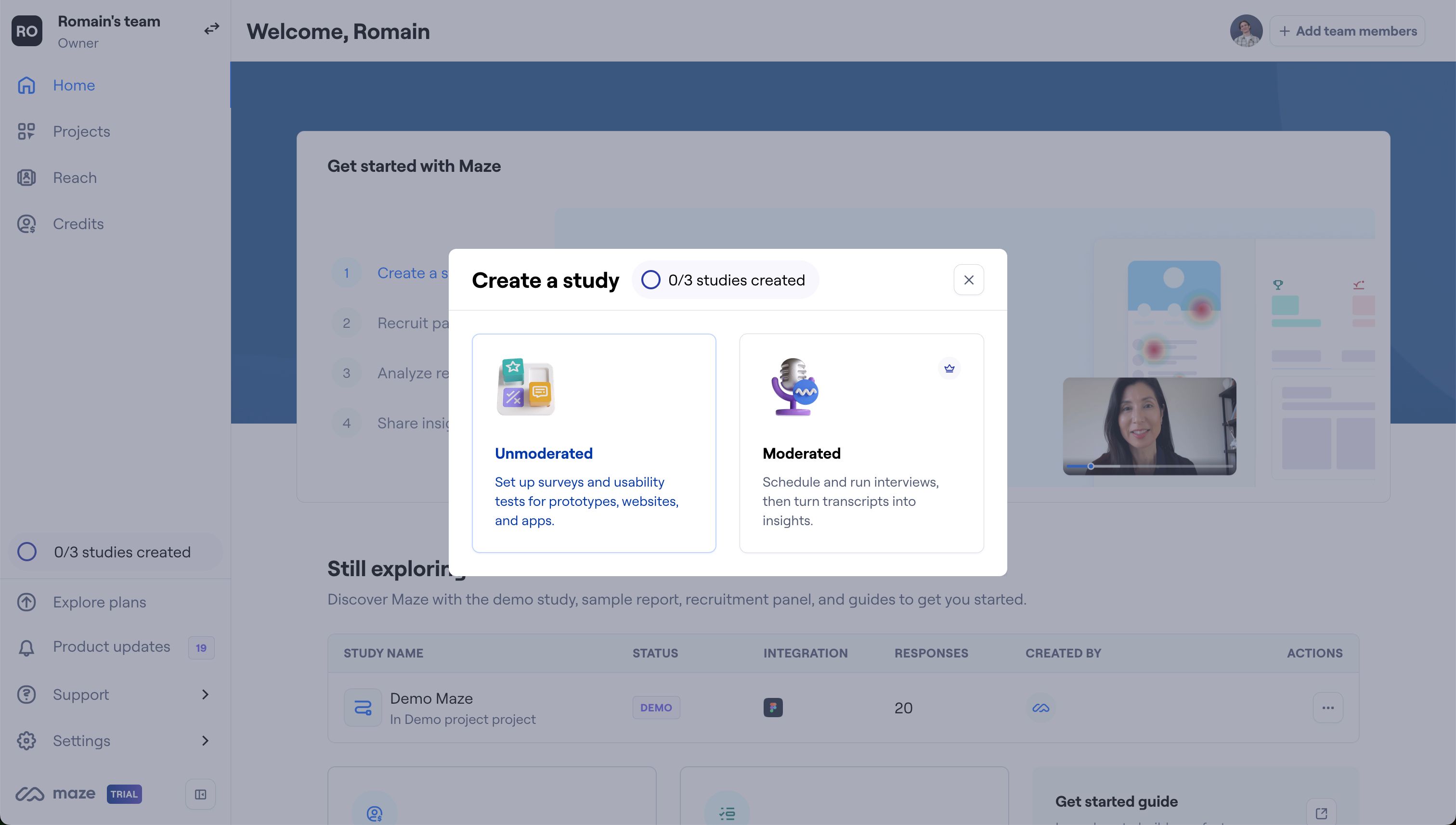The image size is (1456, 825).
Task: Open the Reach section
Action: click(115, 178)
